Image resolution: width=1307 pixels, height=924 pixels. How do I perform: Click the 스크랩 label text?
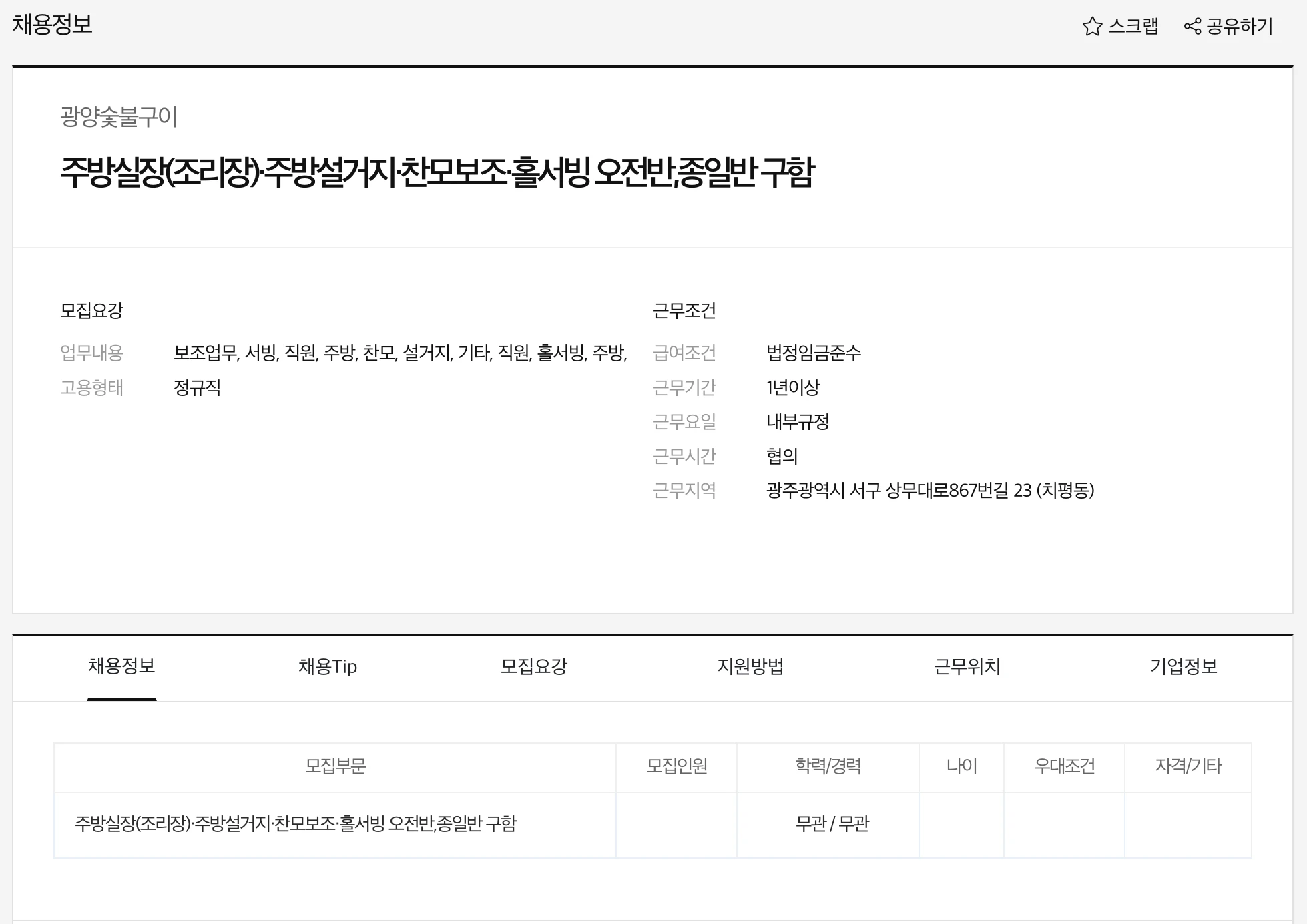(1133, 27)
